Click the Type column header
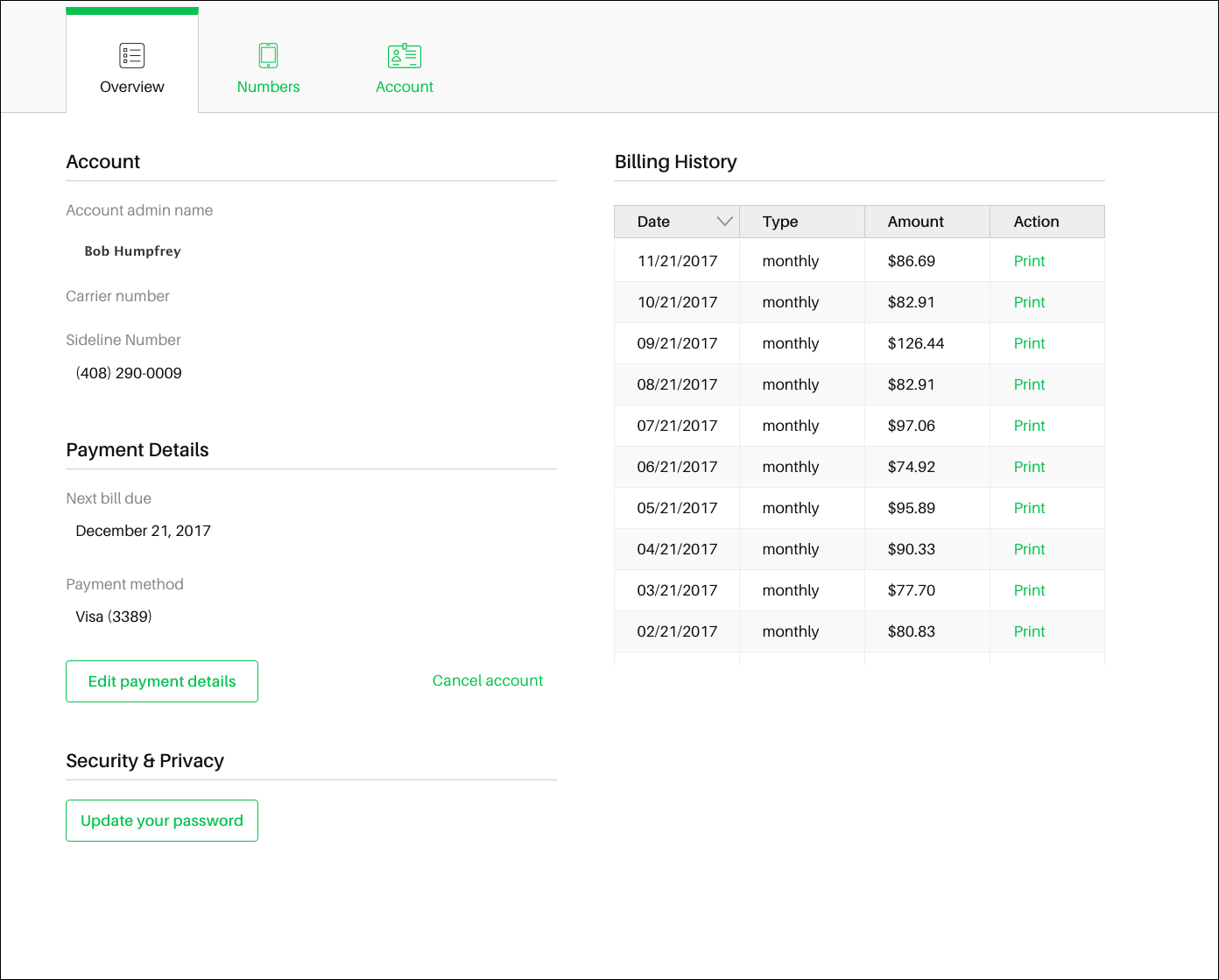1219x980 pixels. tap(802, 222)
